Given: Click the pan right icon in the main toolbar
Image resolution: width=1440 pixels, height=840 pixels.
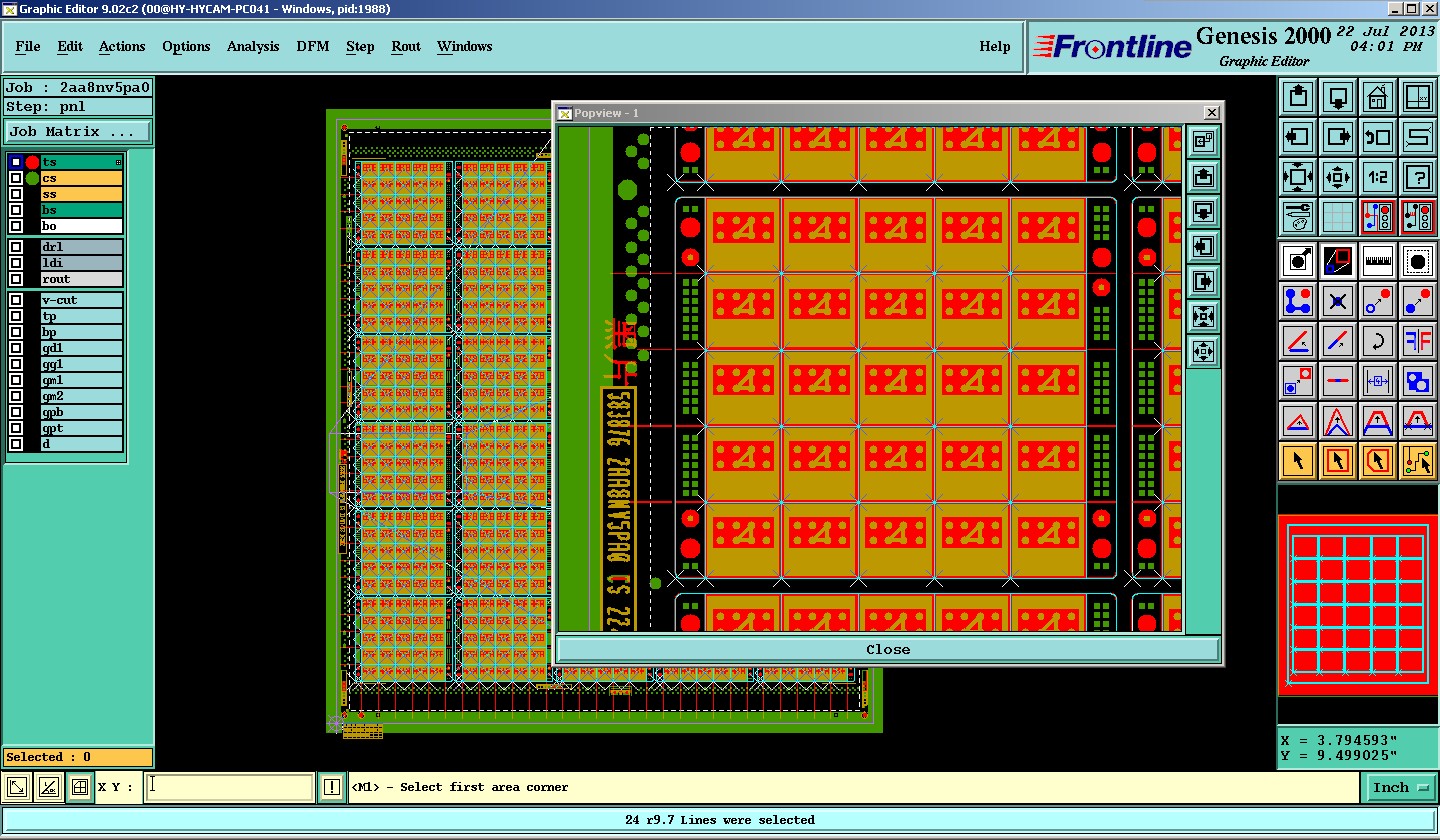Looking at the screenshot, I should pos(1338,136).
